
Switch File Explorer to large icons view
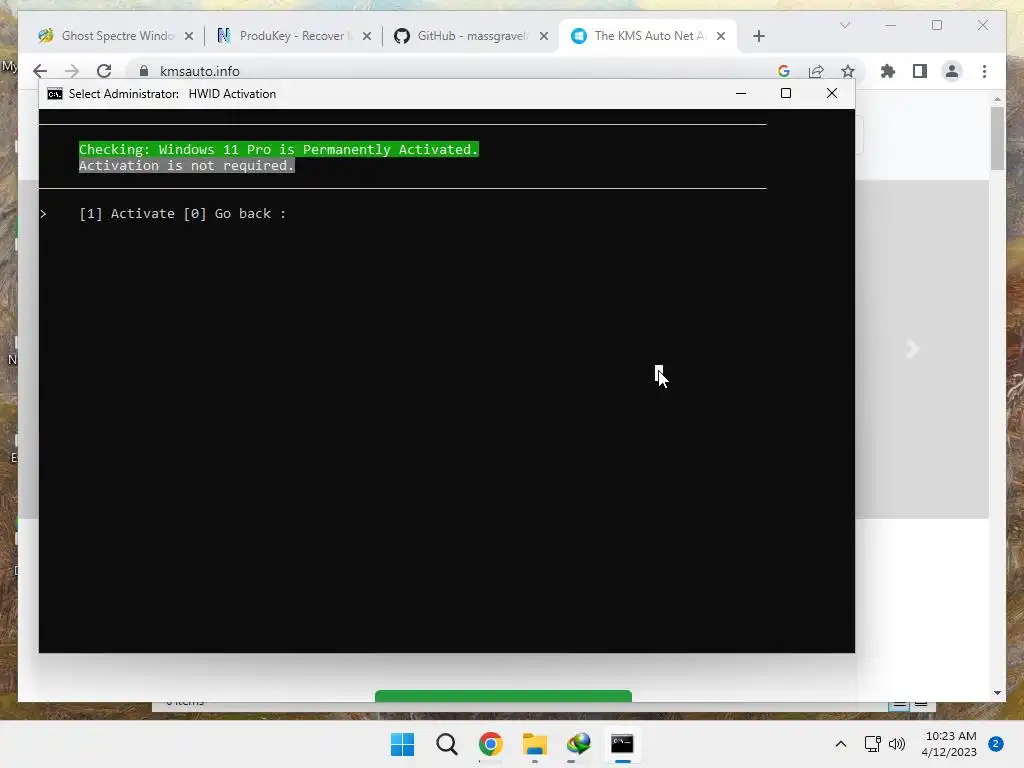point(921,705)
